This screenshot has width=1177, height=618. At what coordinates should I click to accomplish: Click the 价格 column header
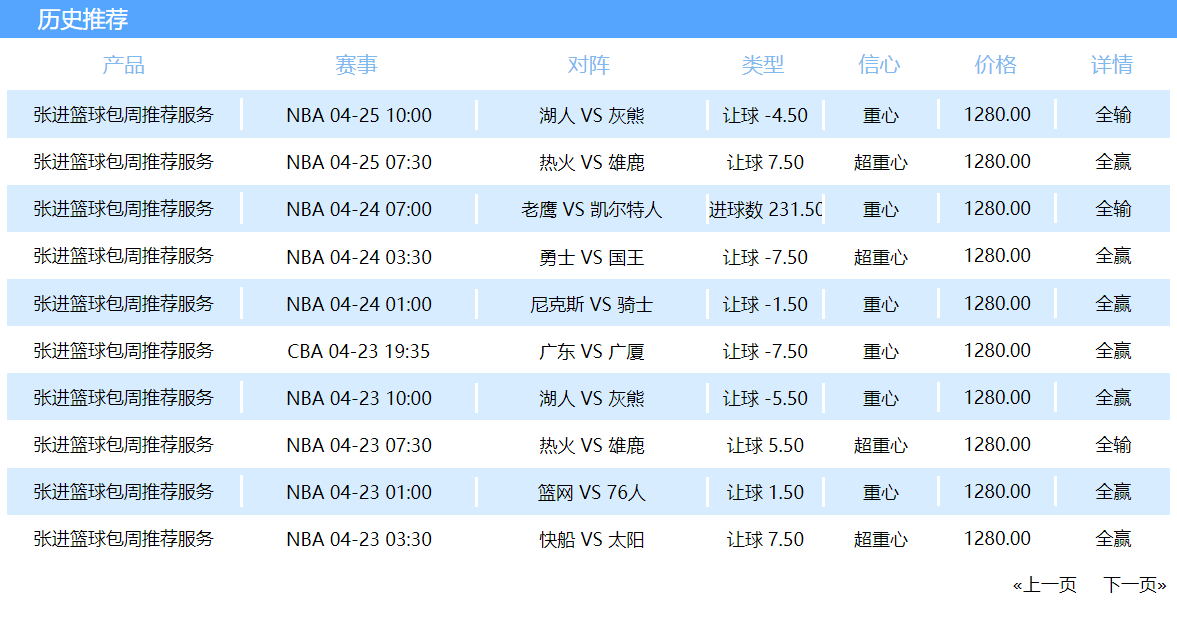point(995,65)
